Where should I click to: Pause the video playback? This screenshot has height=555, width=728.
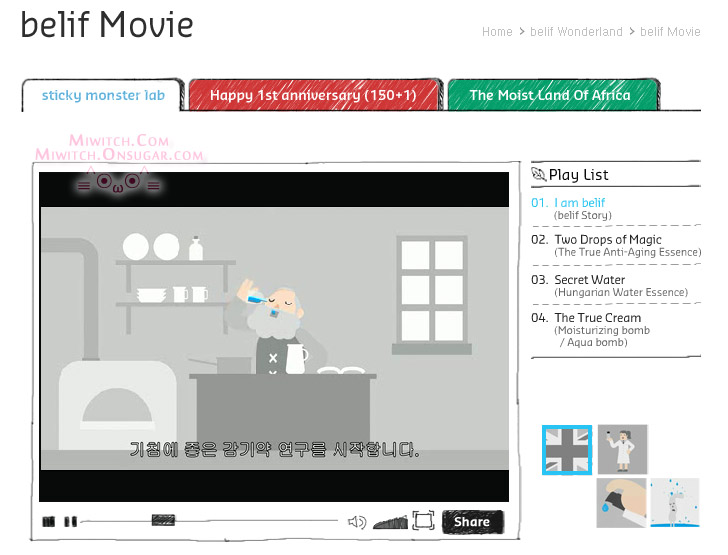point(70,522)
